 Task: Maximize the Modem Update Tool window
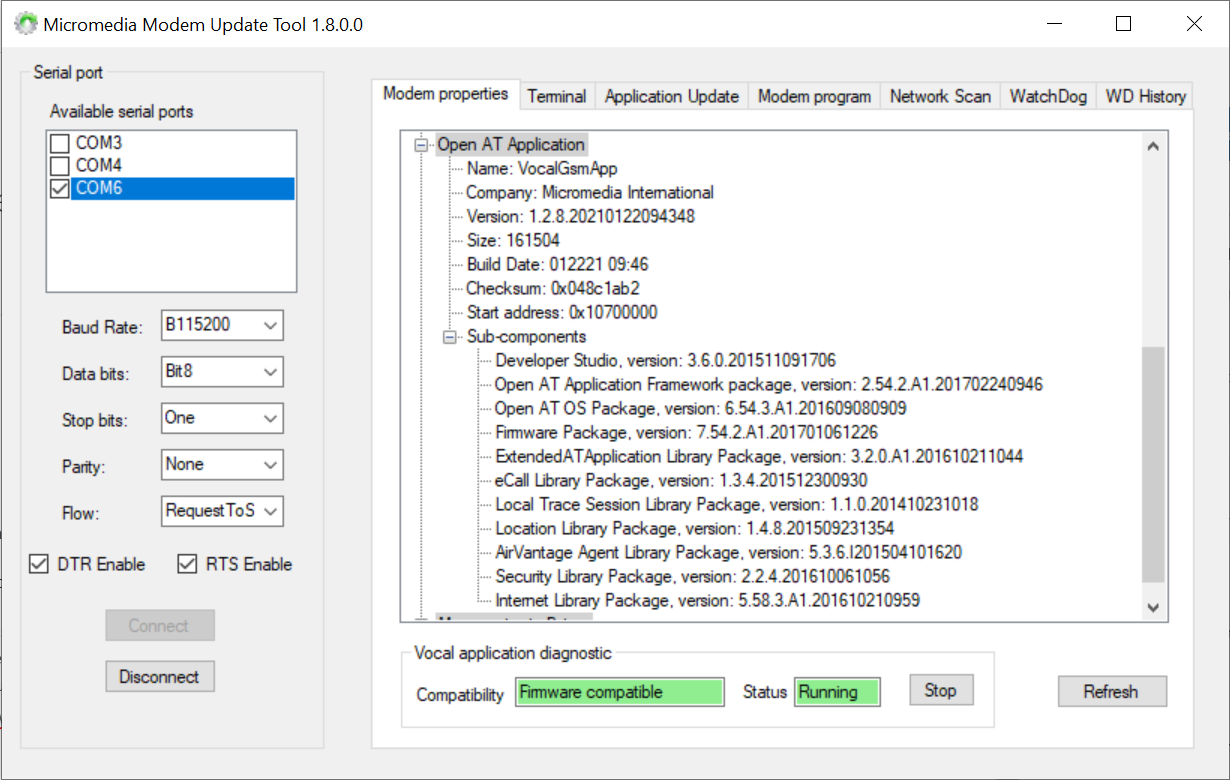1123,24
